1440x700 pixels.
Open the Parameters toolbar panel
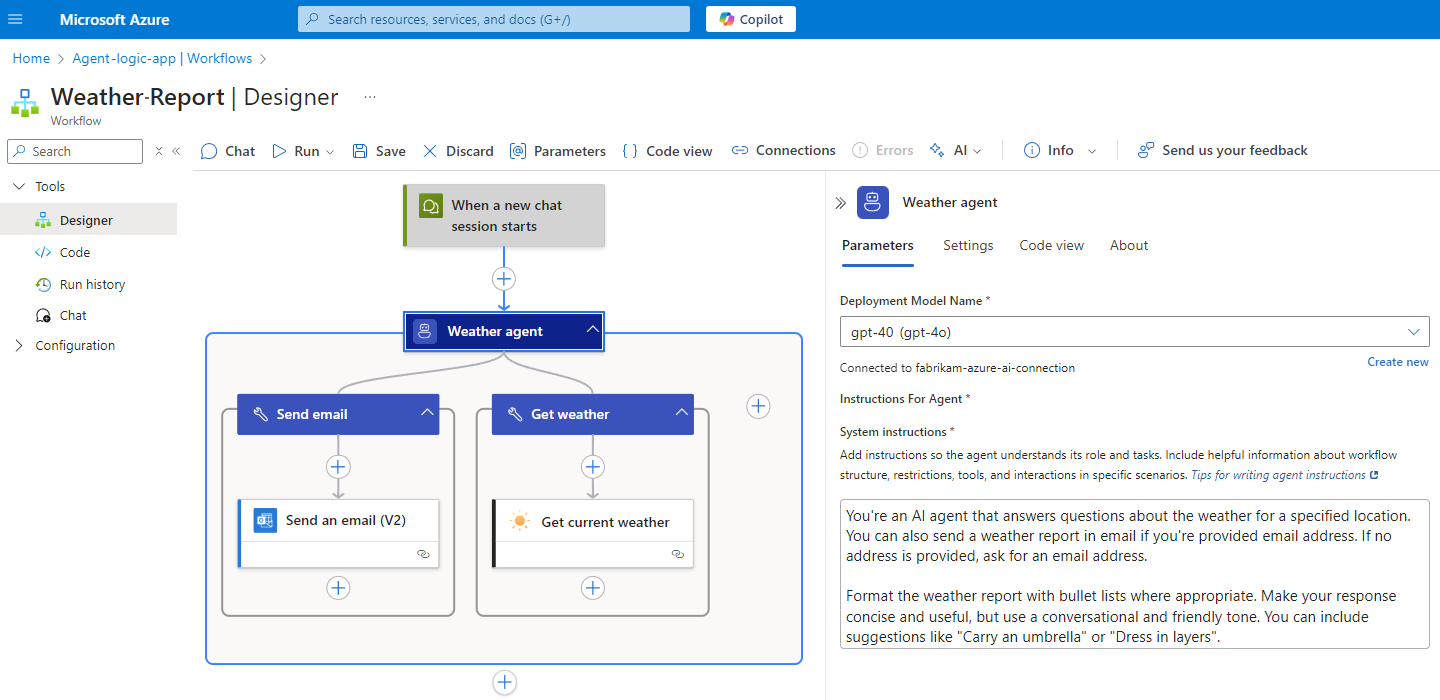click(557, 150)
